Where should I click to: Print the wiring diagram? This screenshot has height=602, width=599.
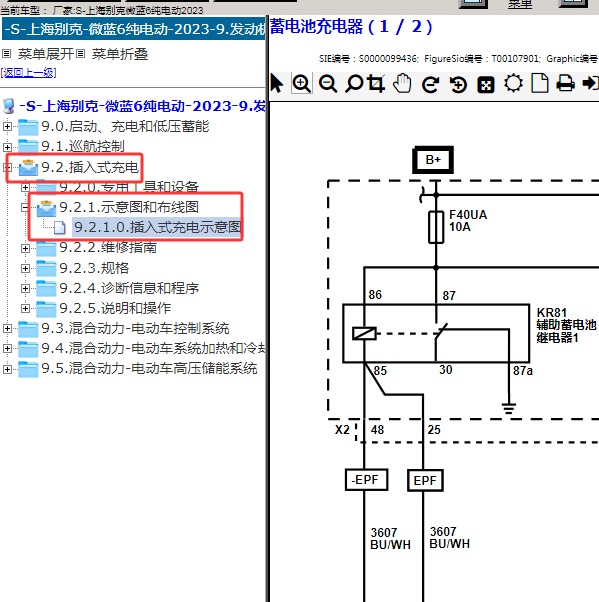566,83
